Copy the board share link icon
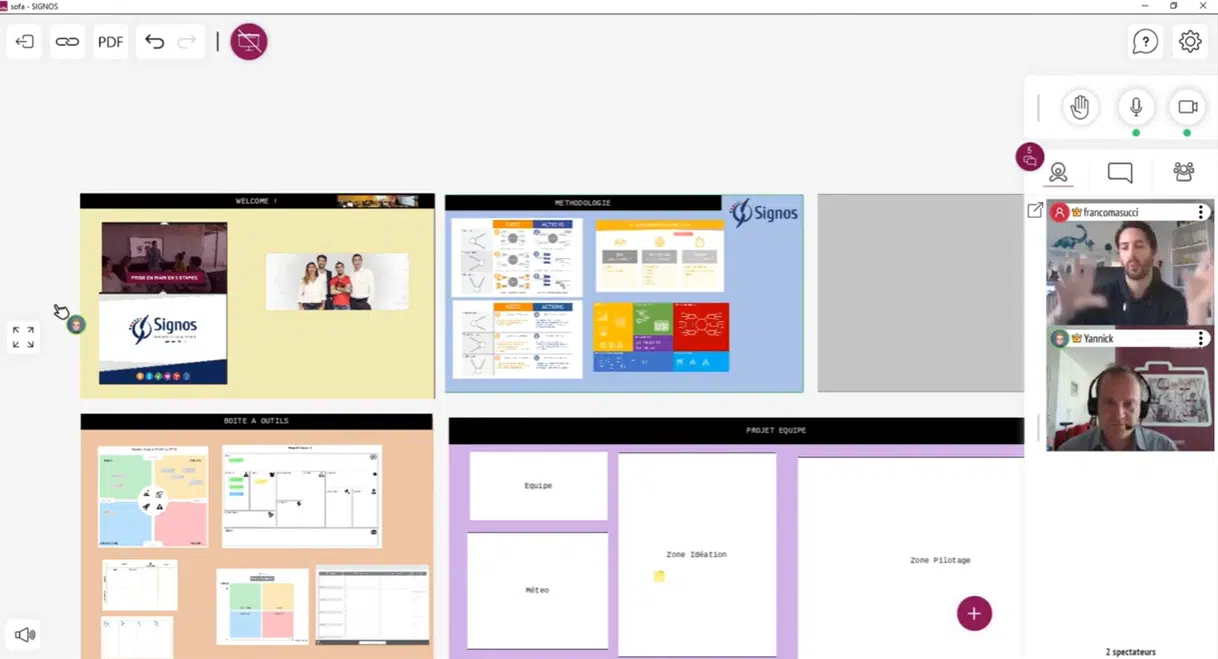1218x659 pixels. pos(67,42)
